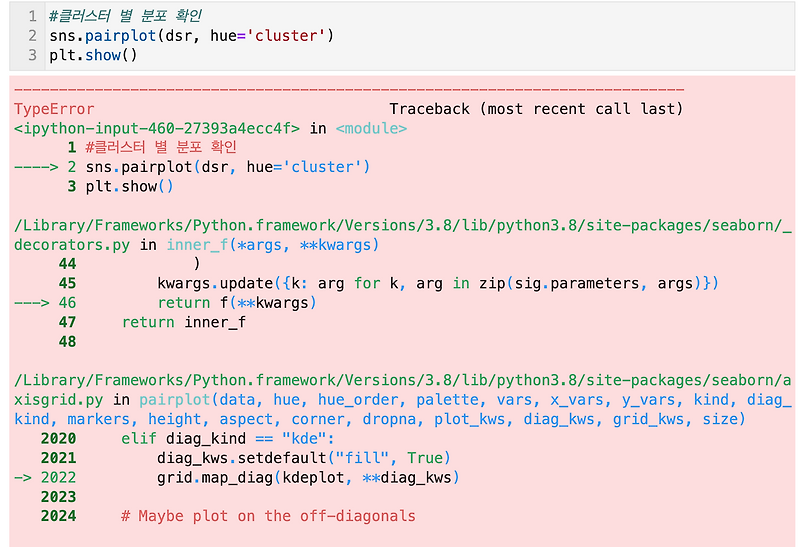Click 'return f(**kwargs)' on line 46
Viewport: 800px width, 547px height.
click(x=237, y=303)
